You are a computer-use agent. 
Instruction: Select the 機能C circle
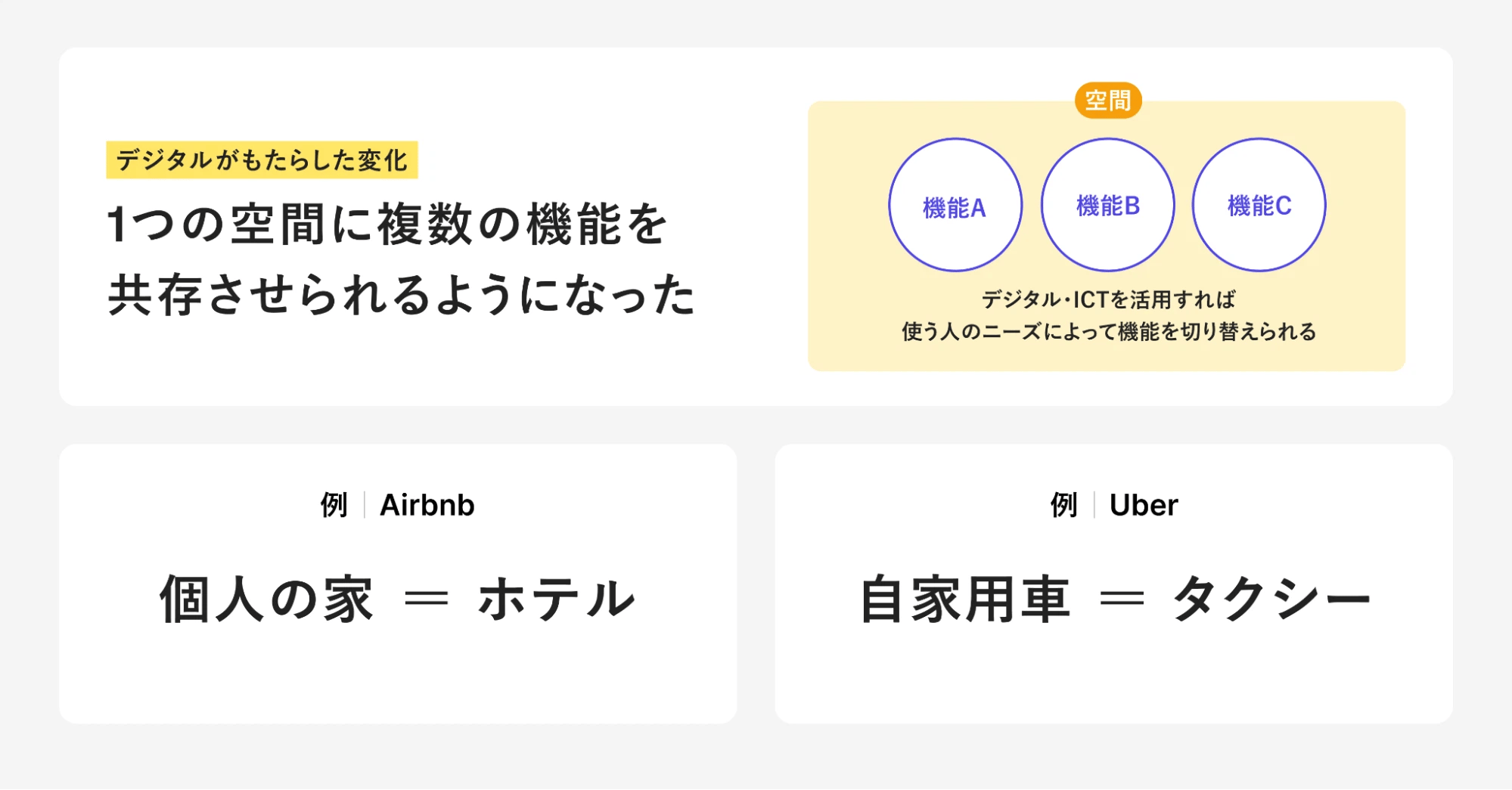click(x=1259, y=205)
